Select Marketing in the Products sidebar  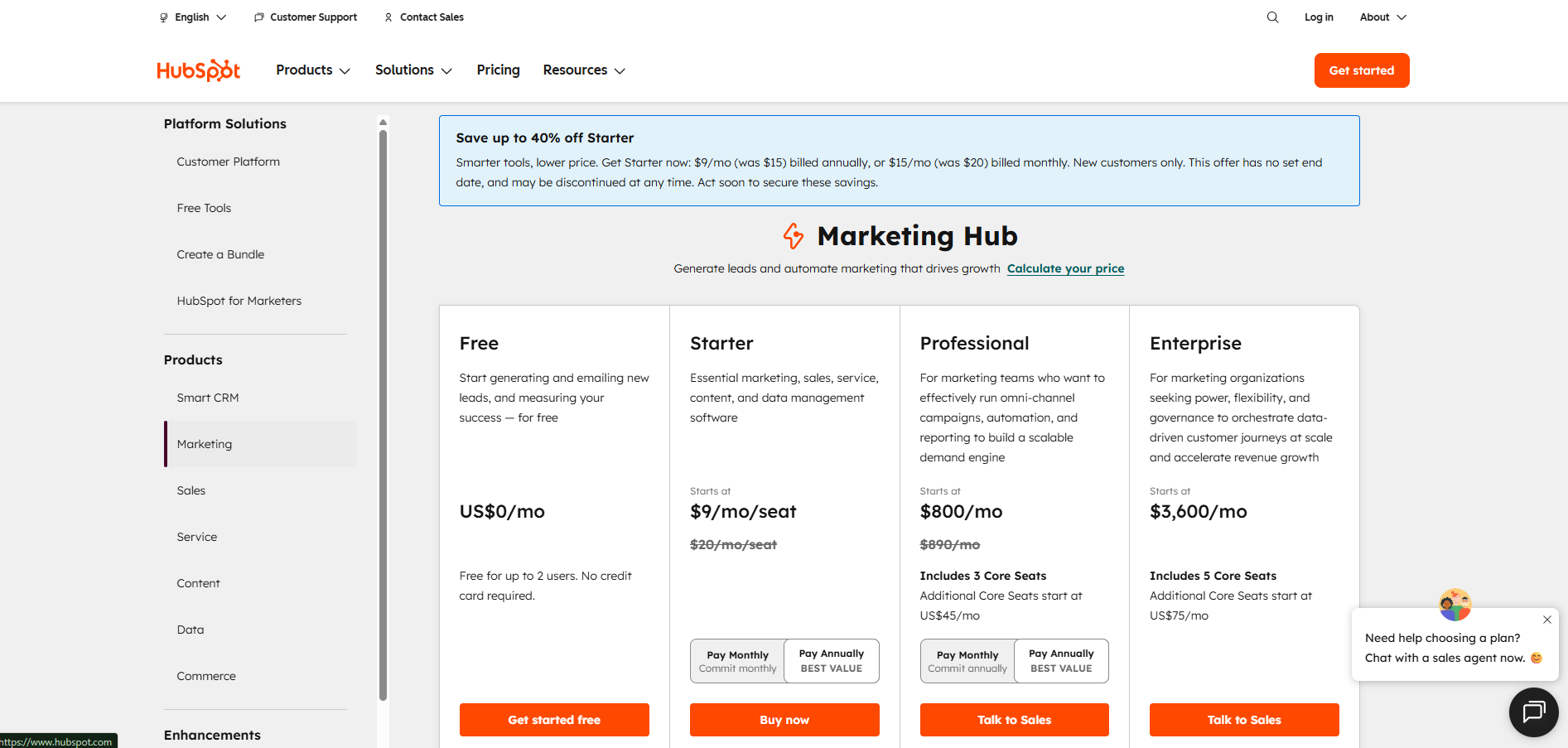(x=205, y=444)
